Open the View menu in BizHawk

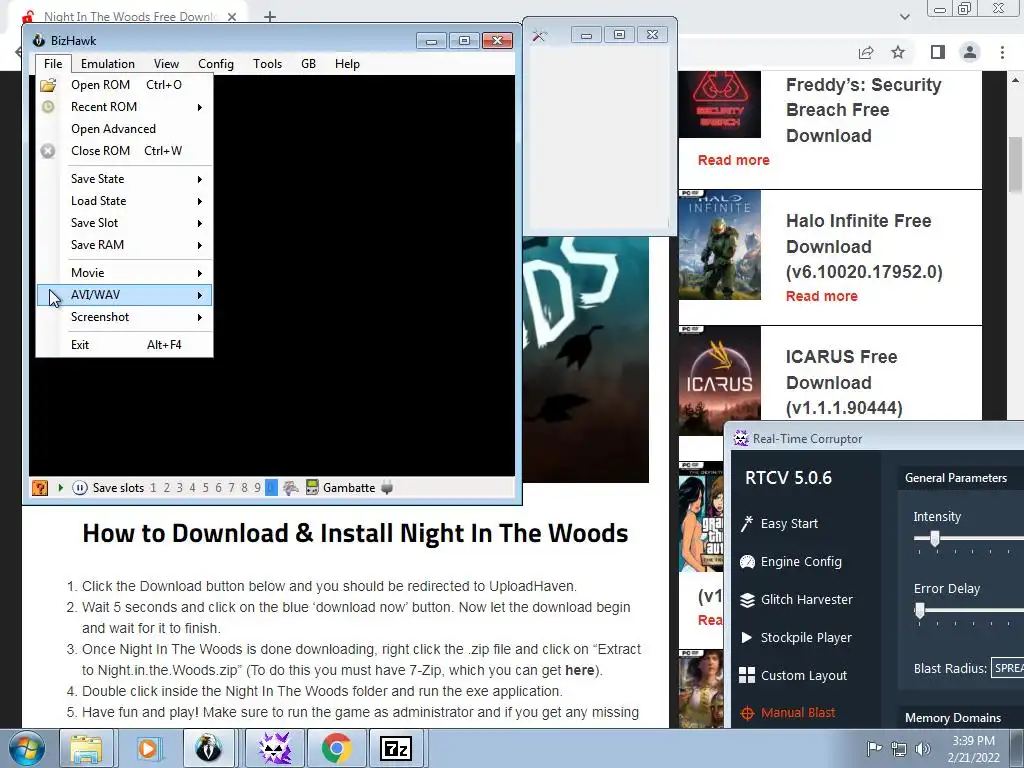[167, 63]
